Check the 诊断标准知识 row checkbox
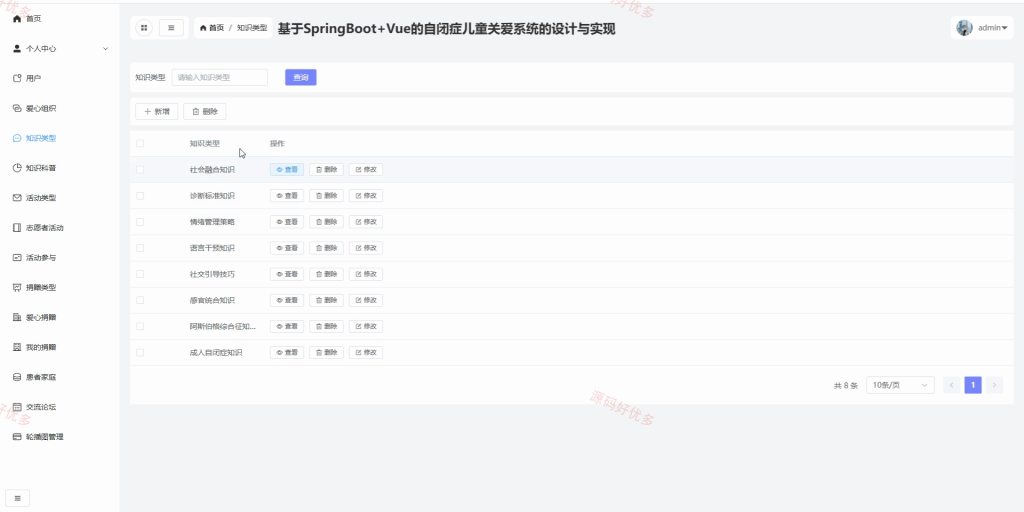Viewport: 1024px width, 512px height. (x=140, y=196)
